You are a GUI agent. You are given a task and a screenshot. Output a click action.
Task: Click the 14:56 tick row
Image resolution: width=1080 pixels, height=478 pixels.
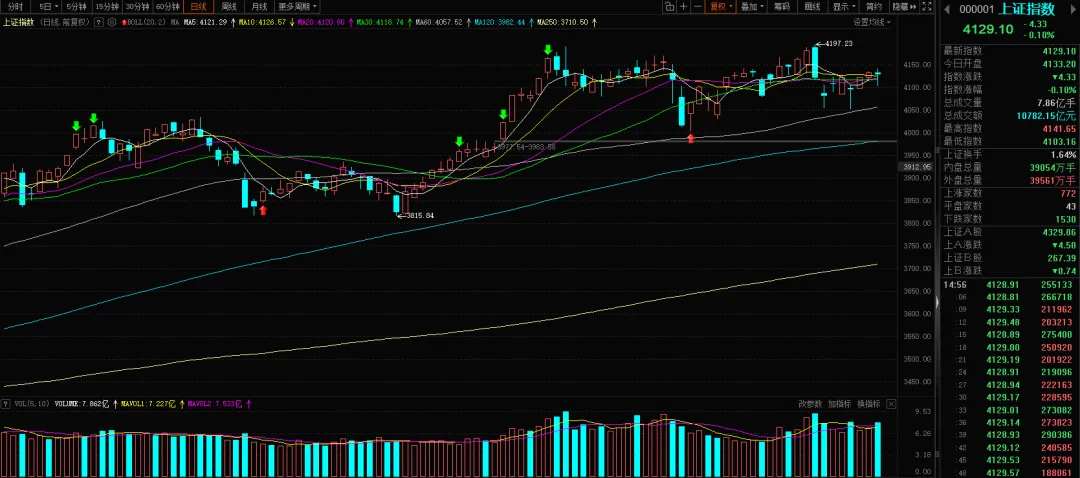(x=1009, y=284)
